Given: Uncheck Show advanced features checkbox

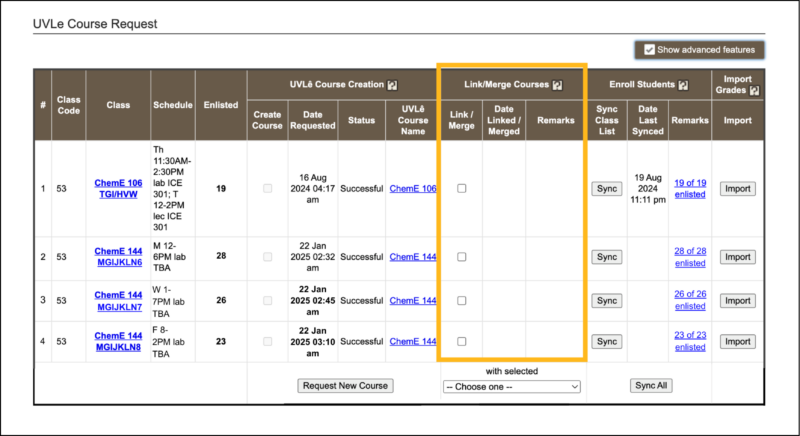Looking at the screenshot, I should point(649,49).
